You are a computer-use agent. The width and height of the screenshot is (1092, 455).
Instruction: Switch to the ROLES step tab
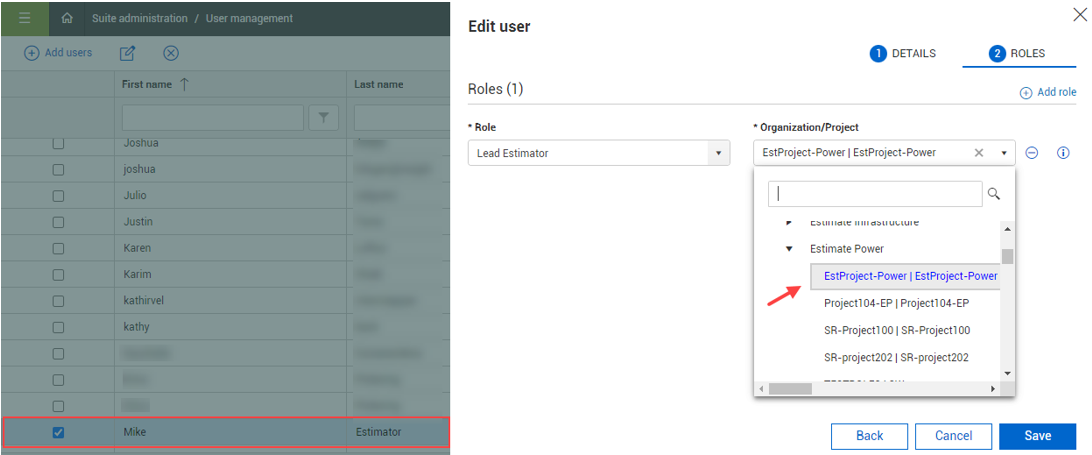coord(1017,54)
